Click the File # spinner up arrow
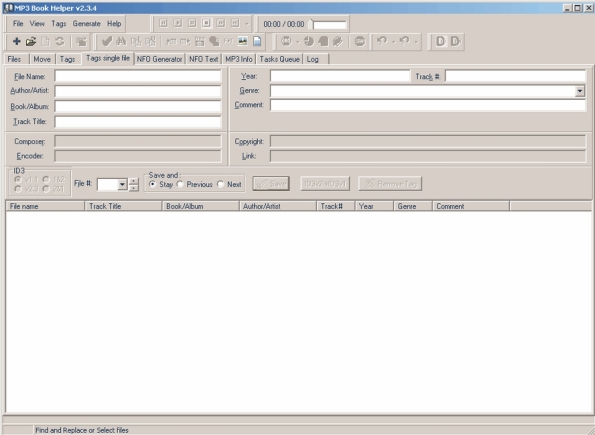 [x=134, y=181]
